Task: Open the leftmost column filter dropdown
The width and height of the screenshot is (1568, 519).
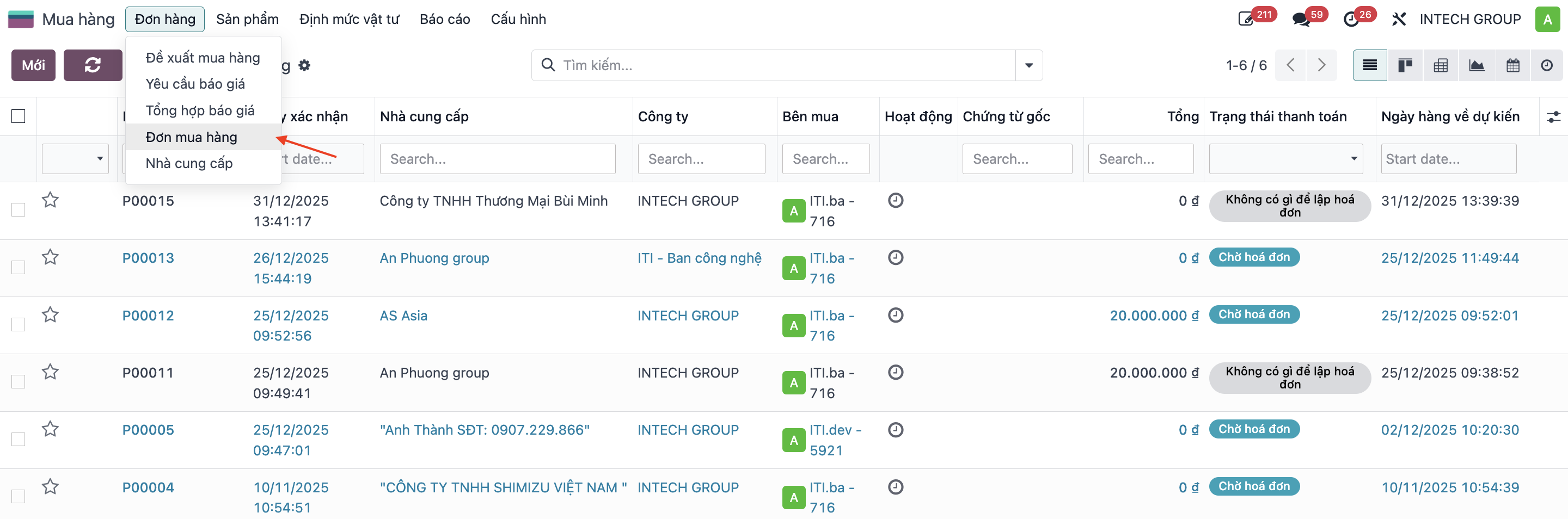Action: click(x=75, y=159)
